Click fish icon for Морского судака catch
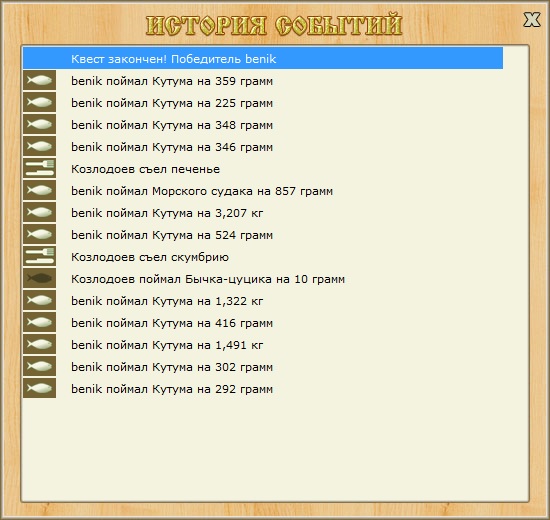Screen dimensions: 550x520 pyautogui.click(x=39, y=190)
